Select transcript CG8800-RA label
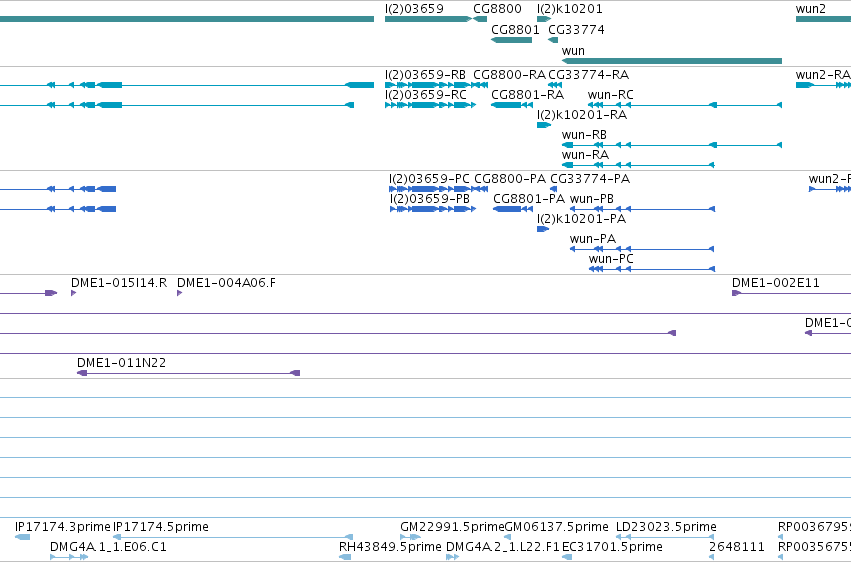 point(509,74)
